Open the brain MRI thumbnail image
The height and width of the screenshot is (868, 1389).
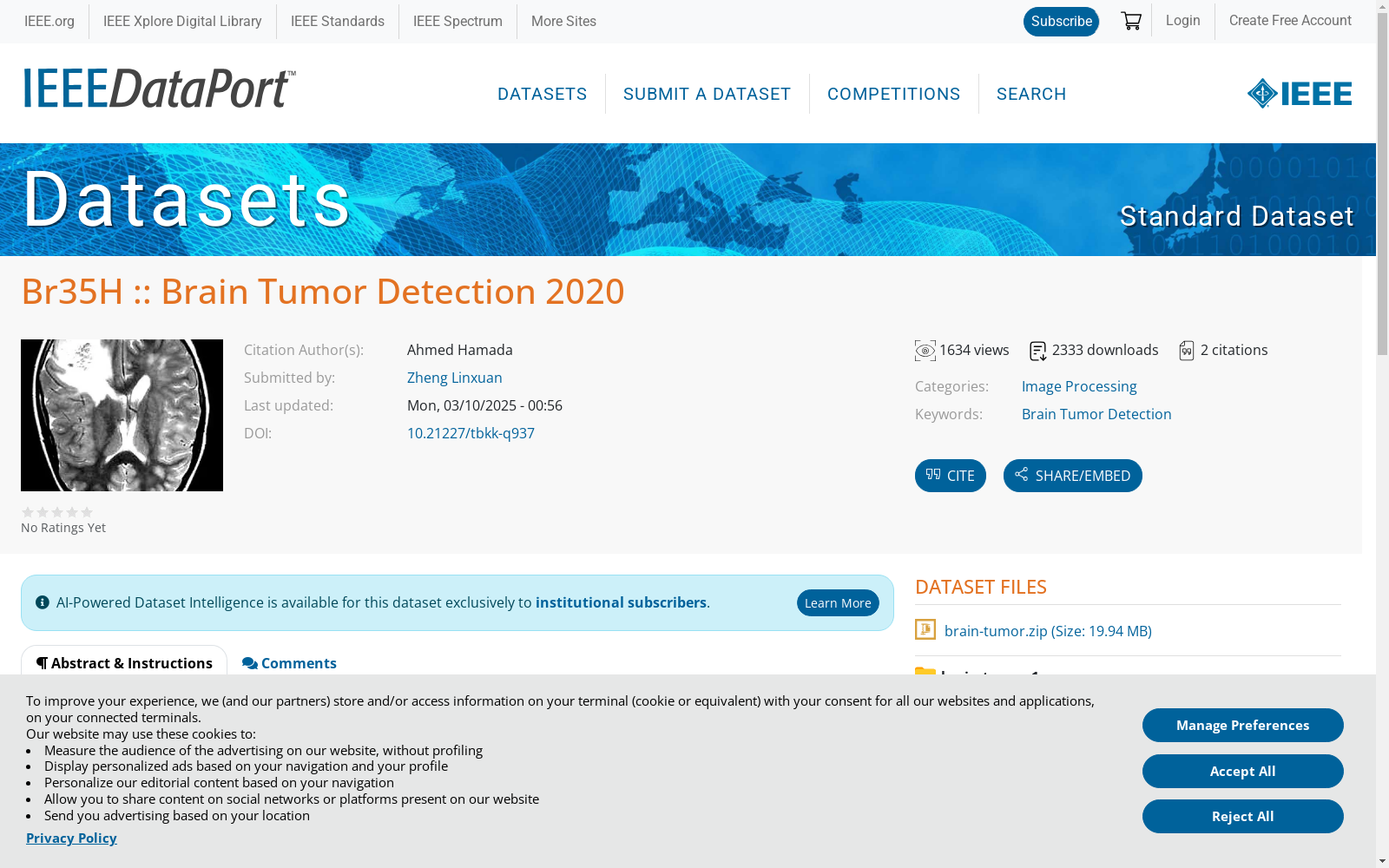pos(122,415)
